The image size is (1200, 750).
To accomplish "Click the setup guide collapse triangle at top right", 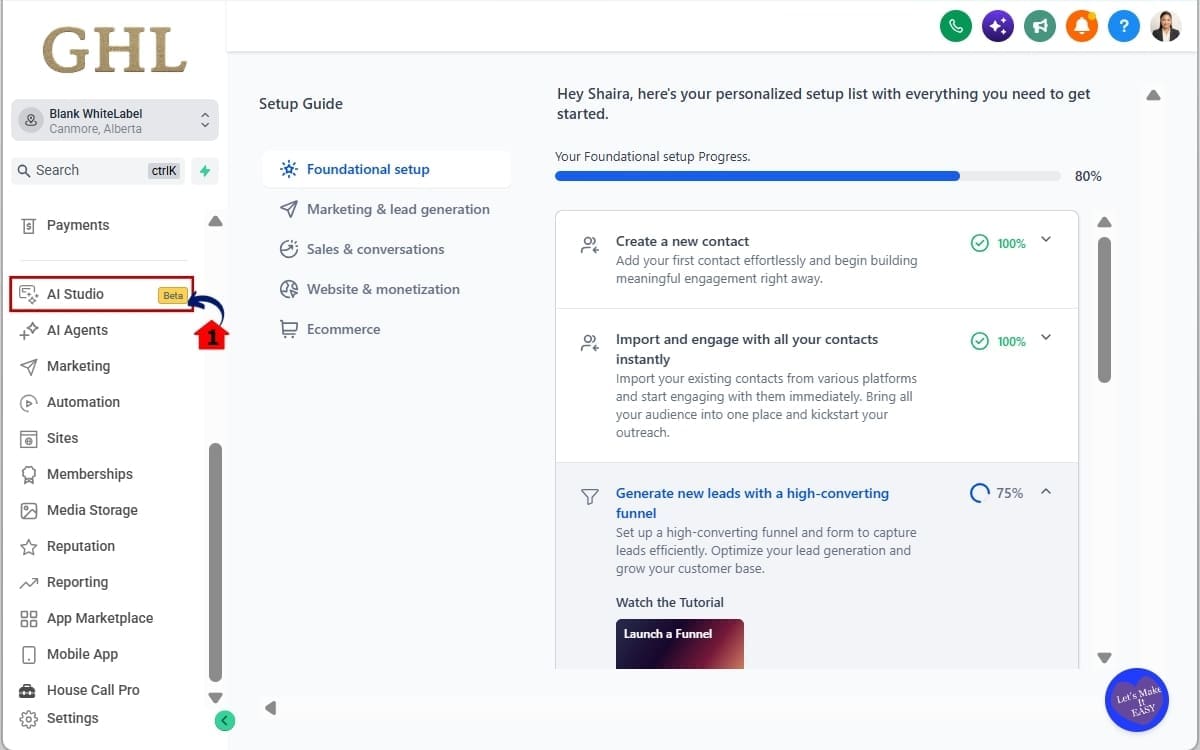I will tap(1153, 96).
